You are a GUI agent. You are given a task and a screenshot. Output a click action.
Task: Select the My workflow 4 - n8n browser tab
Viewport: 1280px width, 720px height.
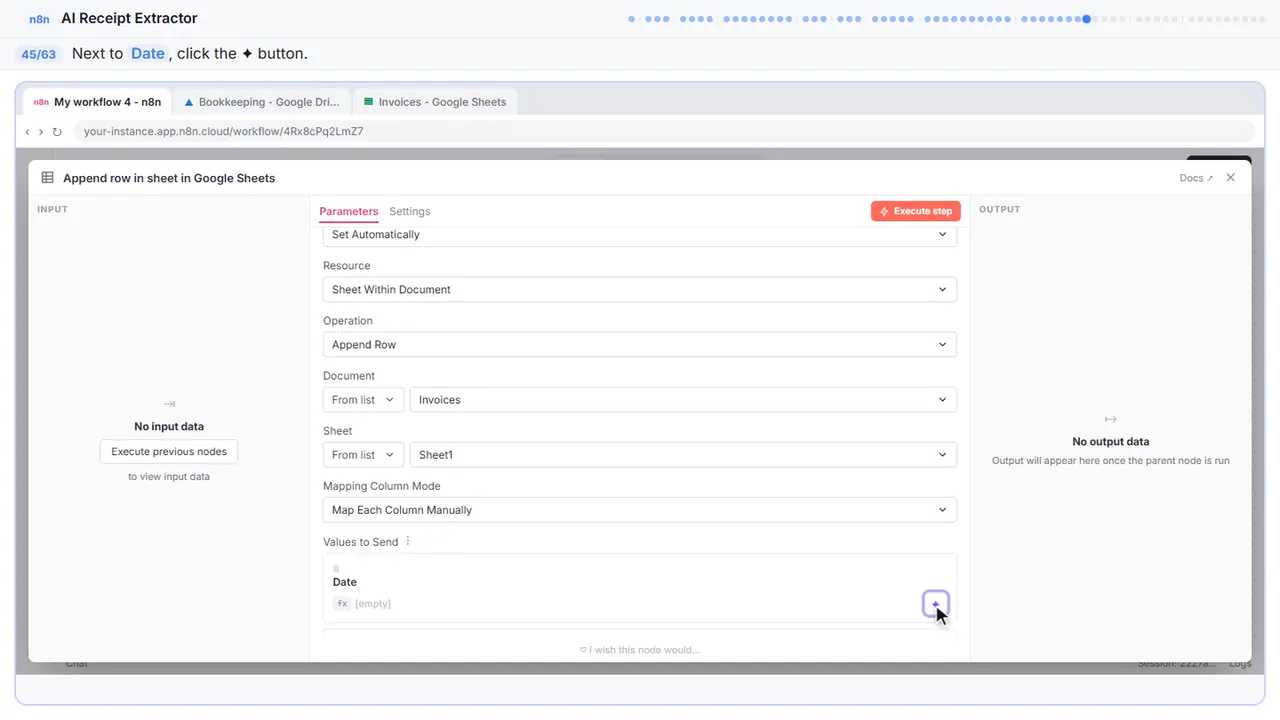[x=97, y=102]
